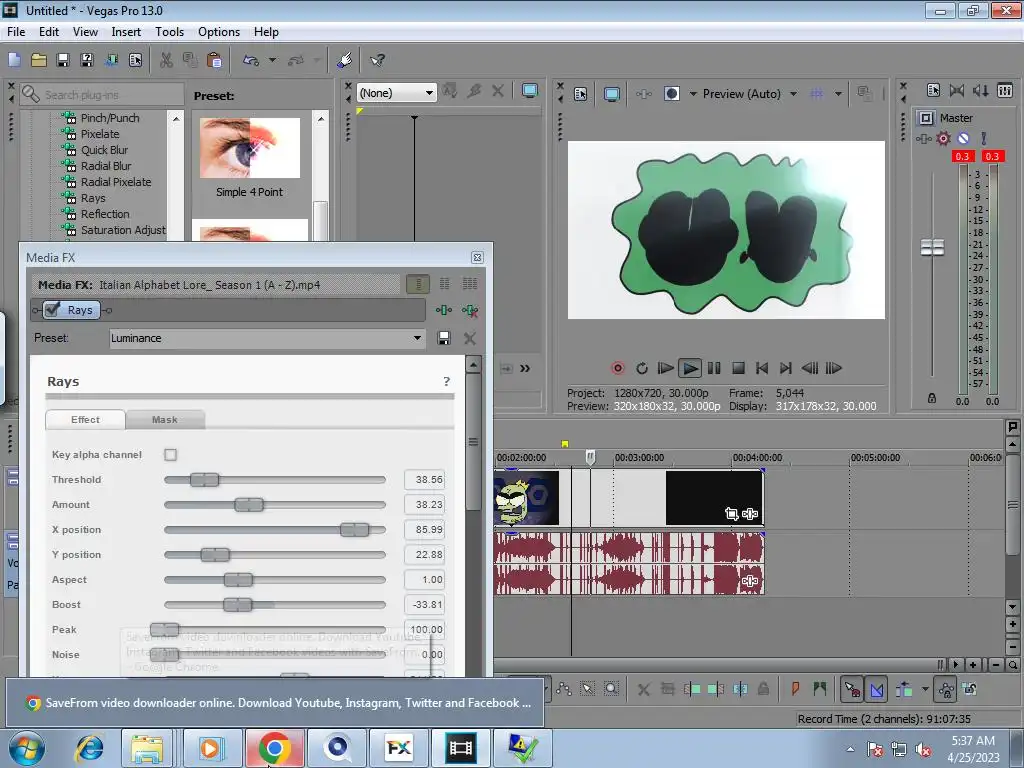Click the Vegas Pro filmstrip taskbar icon
This screenshot has width=1024, height=768.
tap(461, 748)
